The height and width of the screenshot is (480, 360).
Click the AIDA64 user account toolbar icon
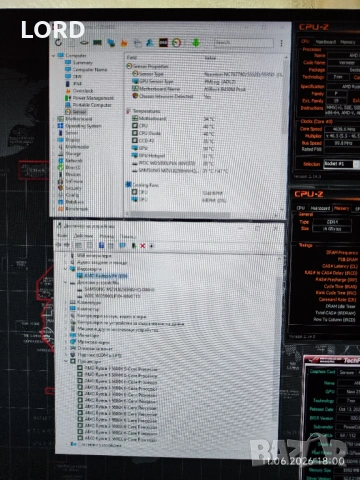point(150,43)
